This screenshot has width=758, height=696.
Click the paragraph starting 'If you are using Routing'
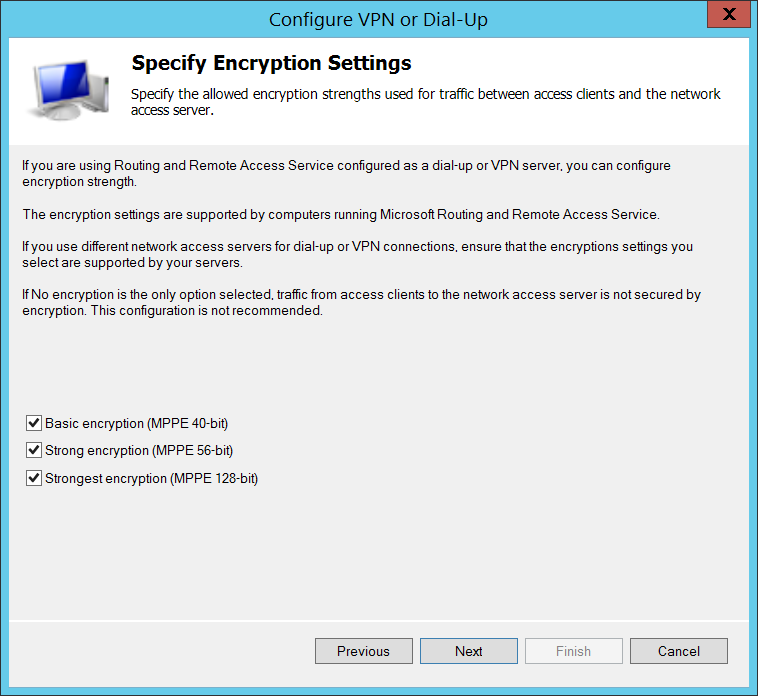[x=346, y=173]
